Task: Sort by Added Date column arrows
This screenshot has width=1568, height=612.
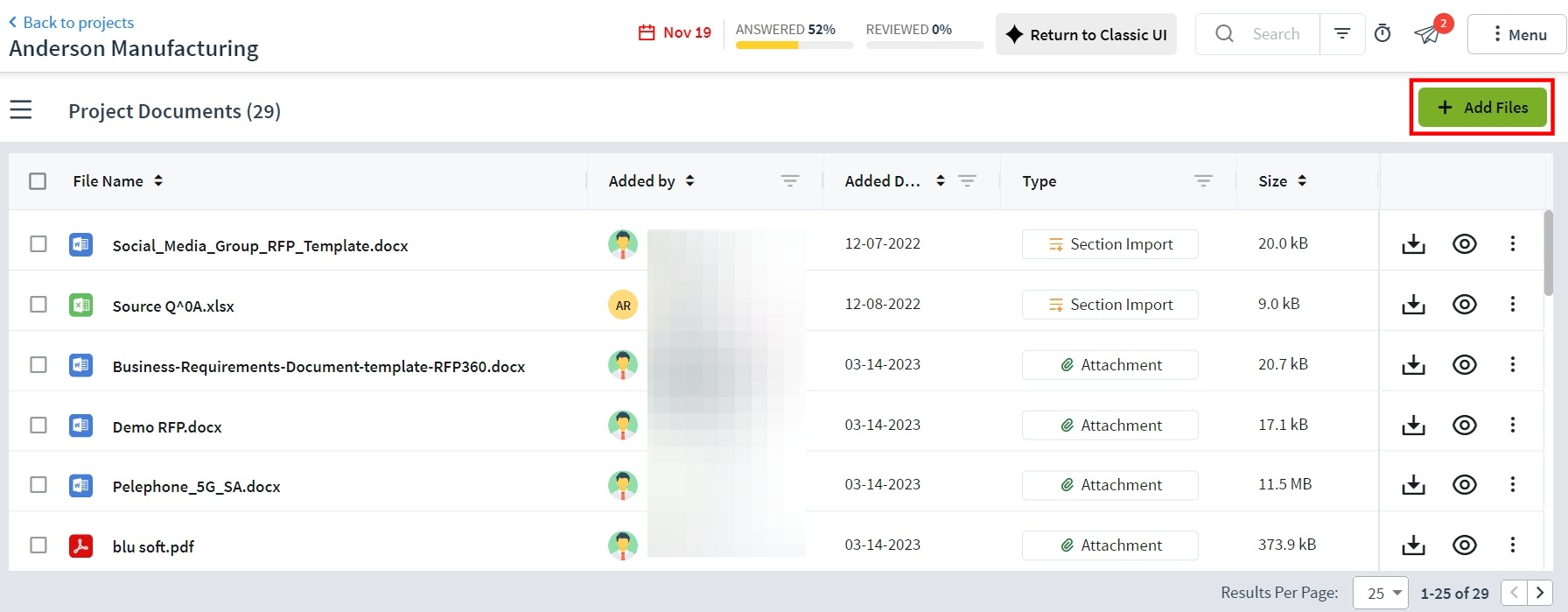Action: pos(941,181)
